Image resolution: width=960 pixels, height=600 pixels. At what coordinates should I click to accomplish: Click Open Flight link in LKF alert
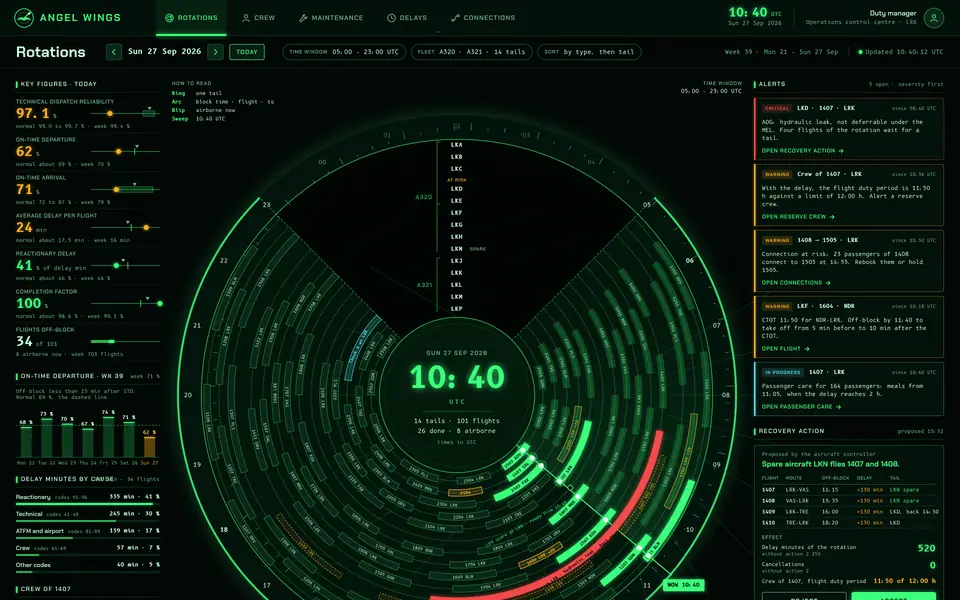click(786, 349)
